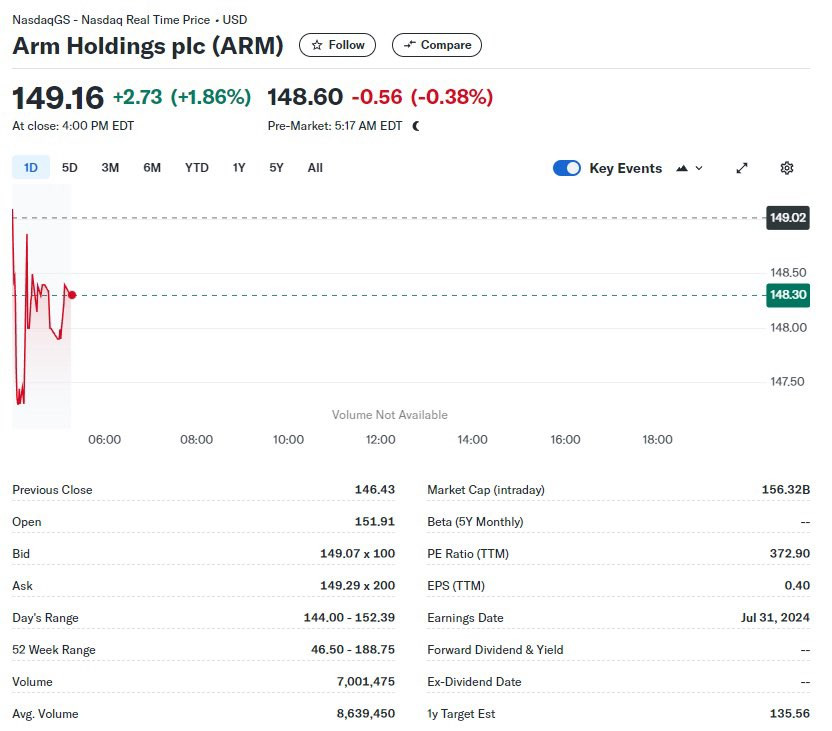Show 1Y chart range
Viewport: 832px width, 731px height.
click(239, 168)
